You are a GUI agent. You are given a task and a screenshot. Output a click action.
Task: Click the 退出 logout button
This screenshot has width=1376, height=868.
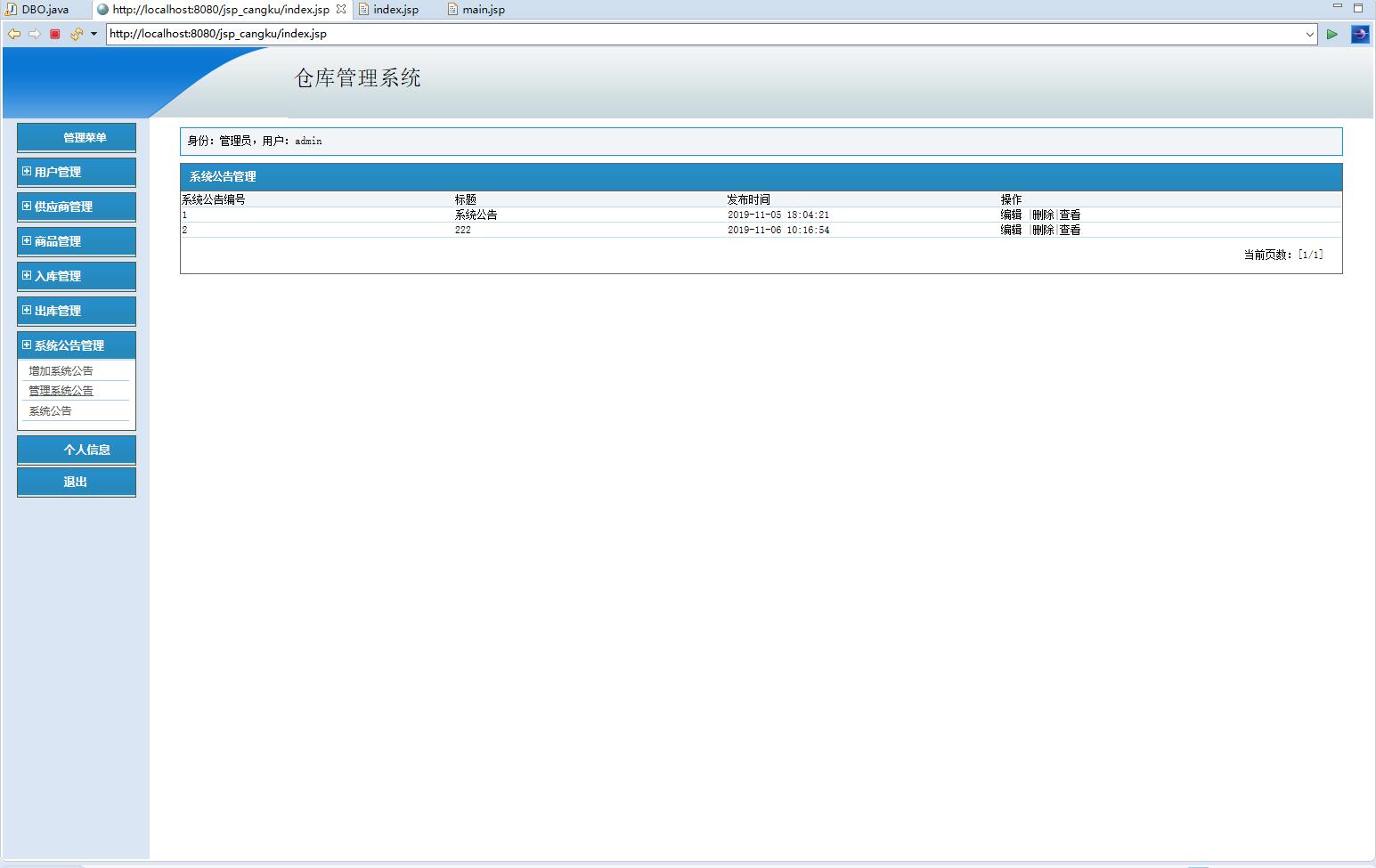coord(76,482)
